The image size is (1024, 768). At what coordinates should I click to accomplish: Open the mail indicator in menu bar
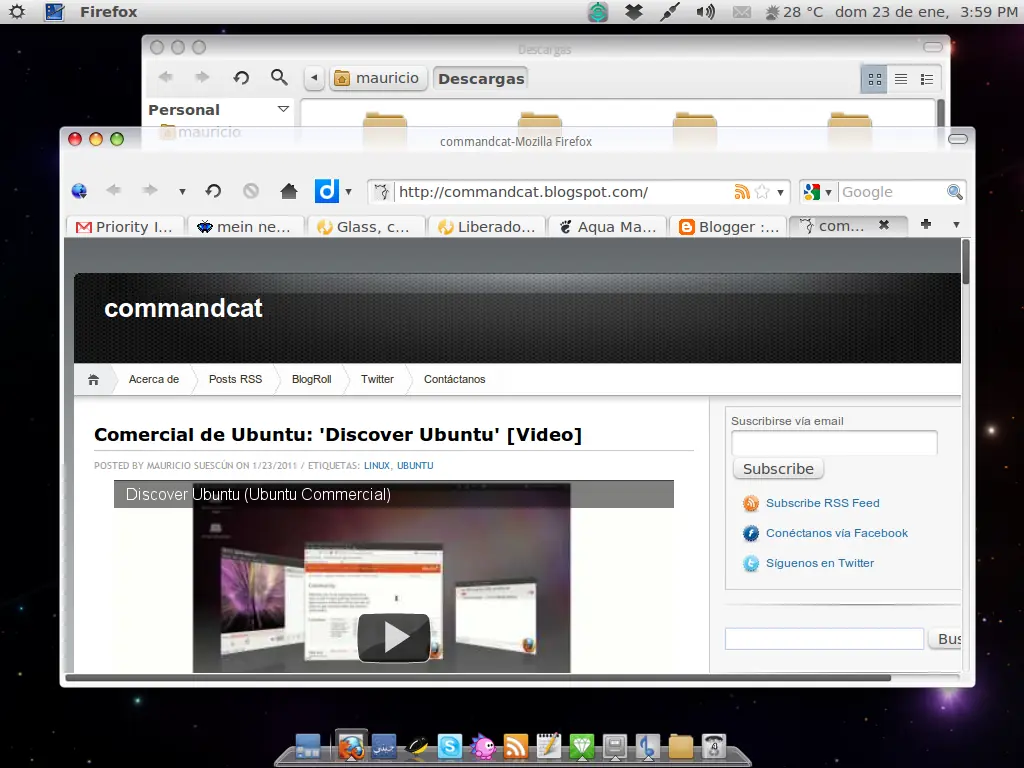pos(741,12)
